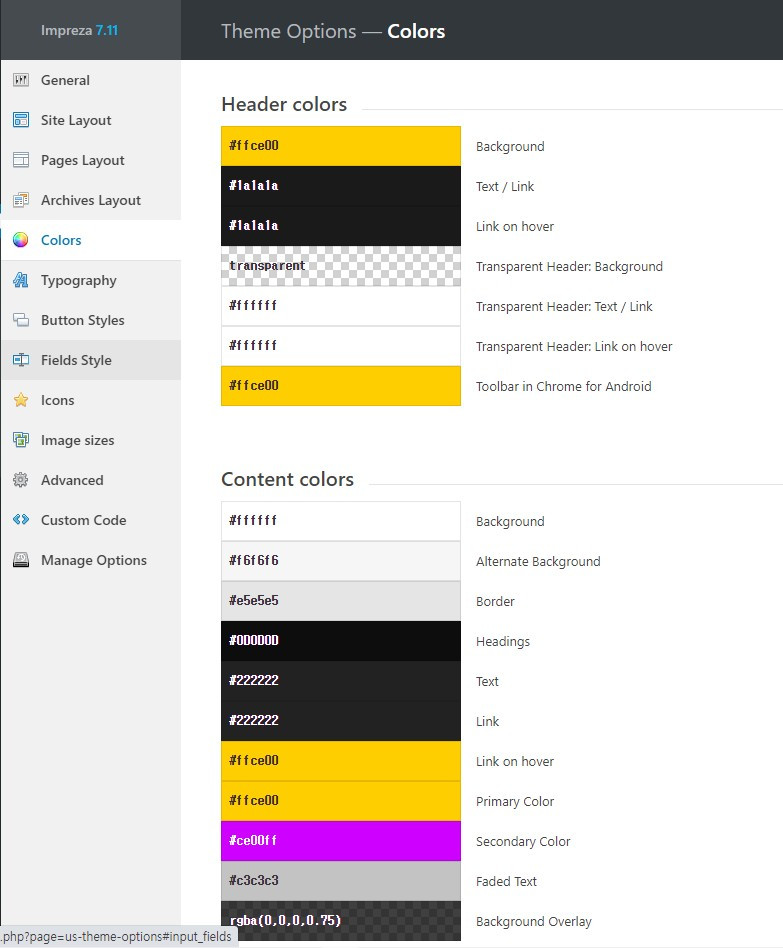This screenshot has height=948, width=783.
Task: Edit Header Background color #ffce00
Action: pyautogui.click(x=341, y=146)
